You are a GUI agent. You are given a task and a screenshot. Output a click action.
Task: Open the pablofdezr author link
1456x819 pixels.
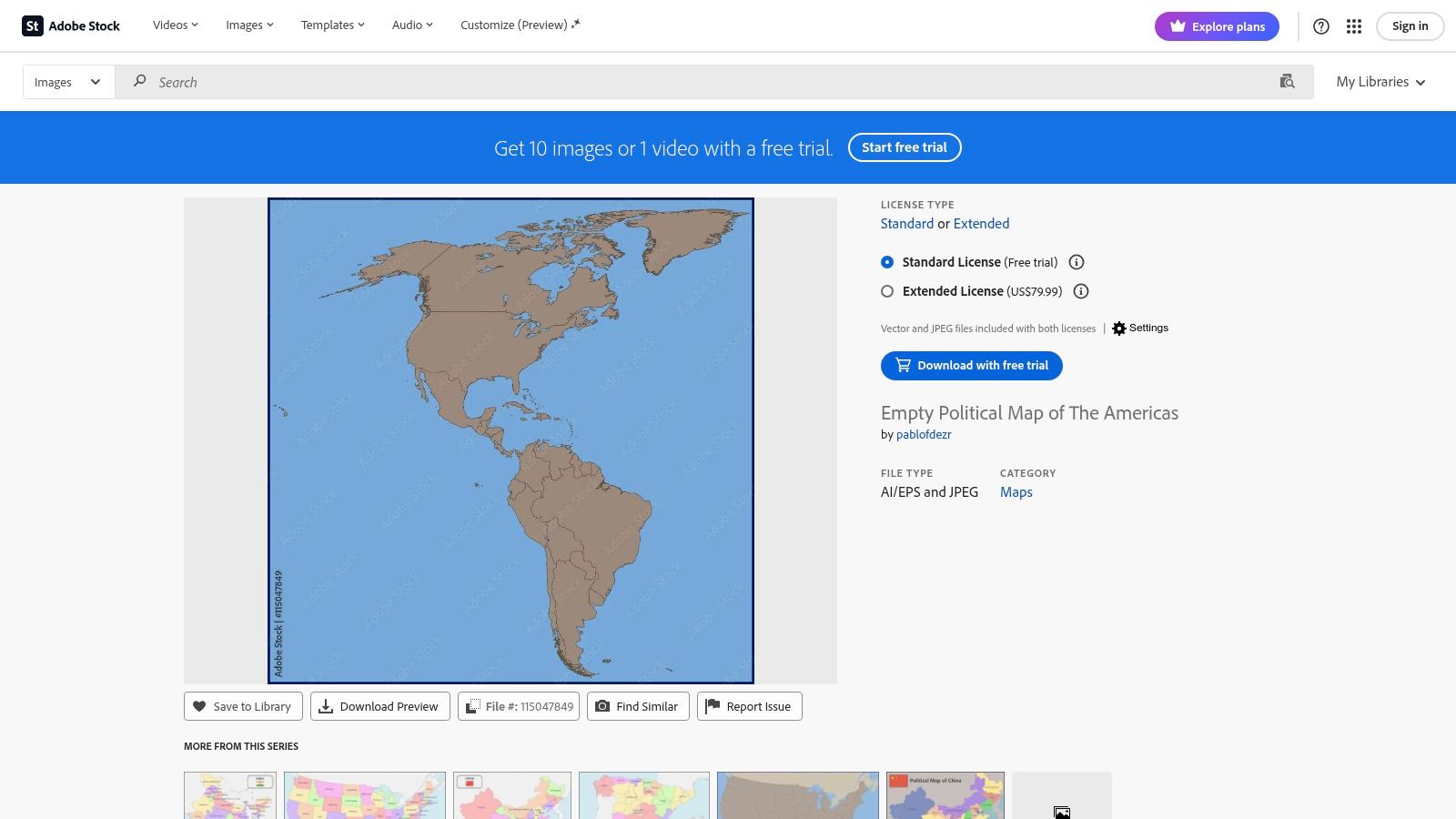pos(924,435)
